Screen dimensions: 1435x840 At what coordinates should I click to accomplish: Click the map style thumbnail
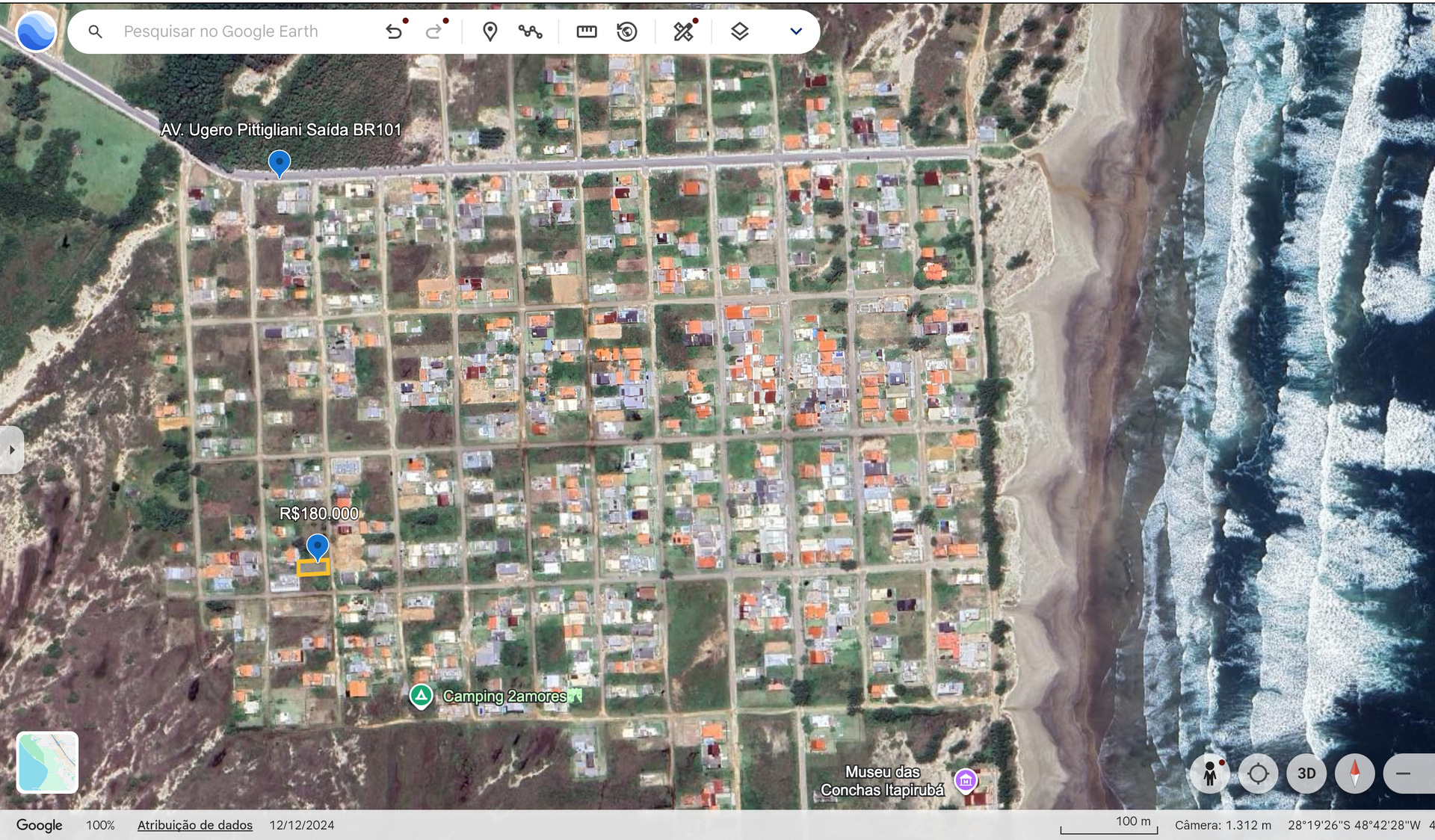tap(47, 762)
